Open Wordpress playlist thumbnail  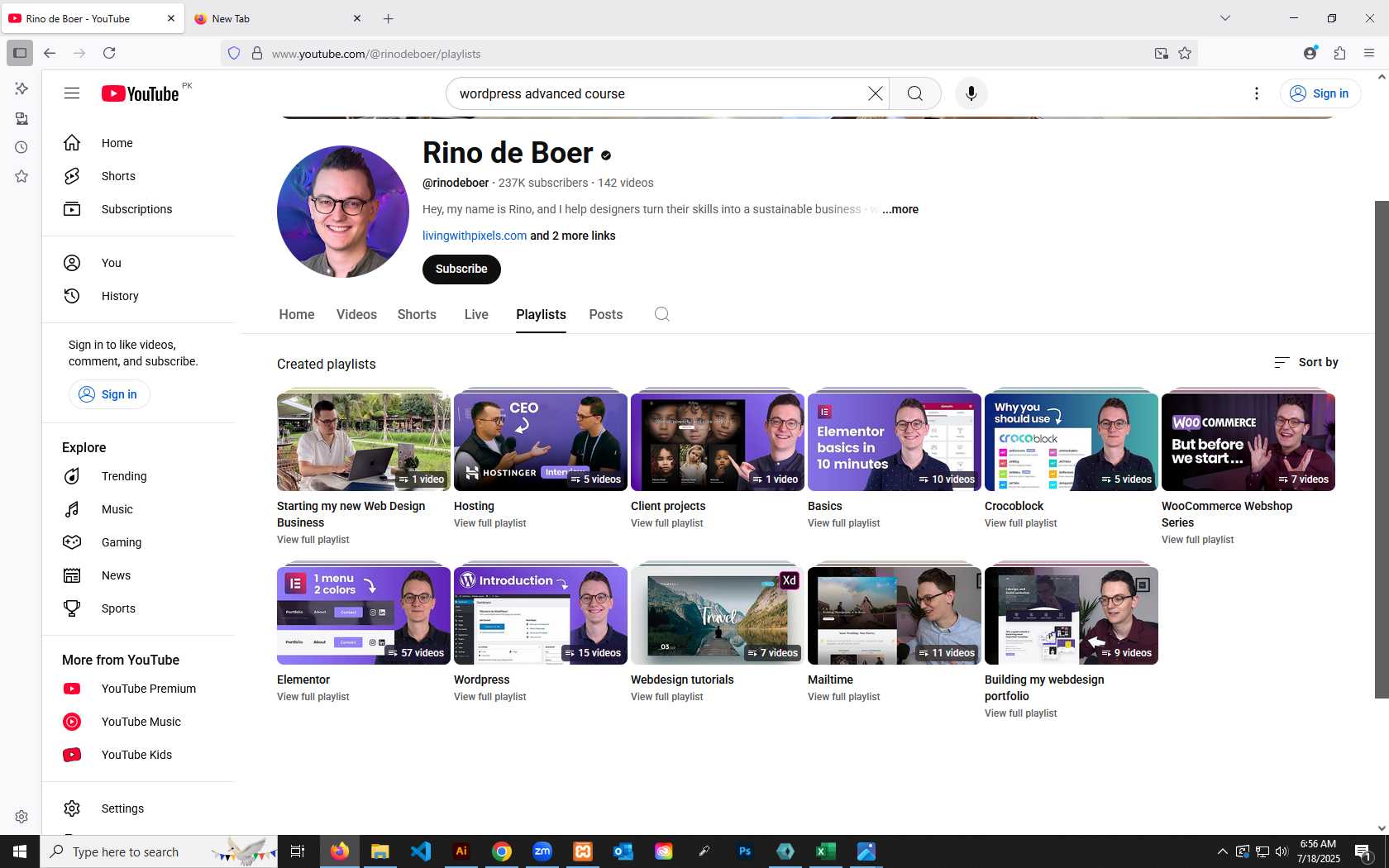point(541,615)
